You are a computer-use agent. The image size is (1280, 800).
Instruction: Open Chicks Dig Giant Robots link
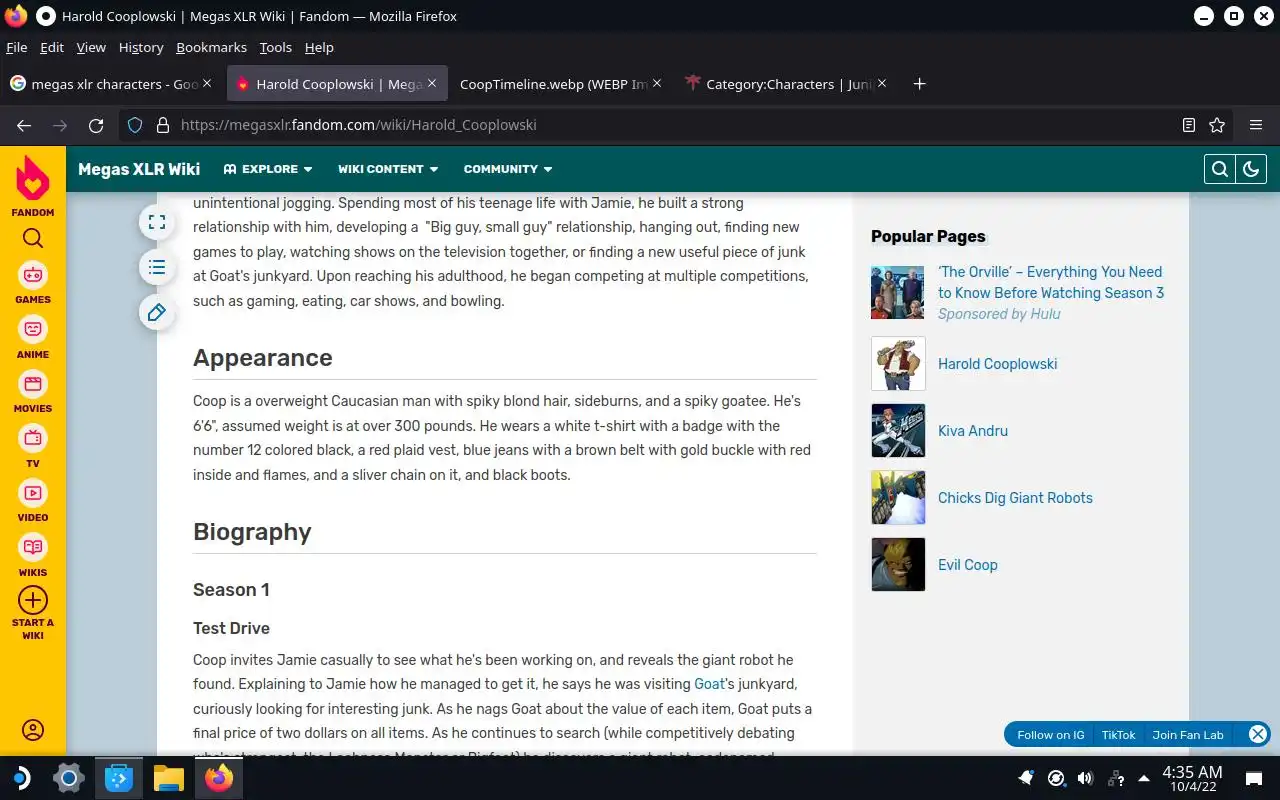click(1015, 498)
